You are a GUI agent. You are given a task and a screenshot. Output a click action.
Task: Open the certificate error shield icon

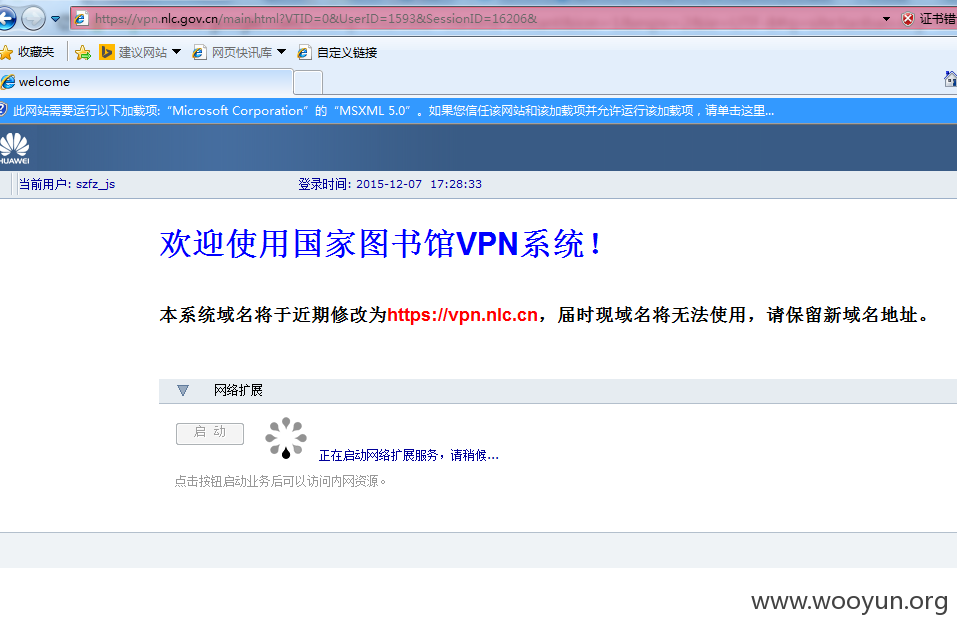point(908,19)
